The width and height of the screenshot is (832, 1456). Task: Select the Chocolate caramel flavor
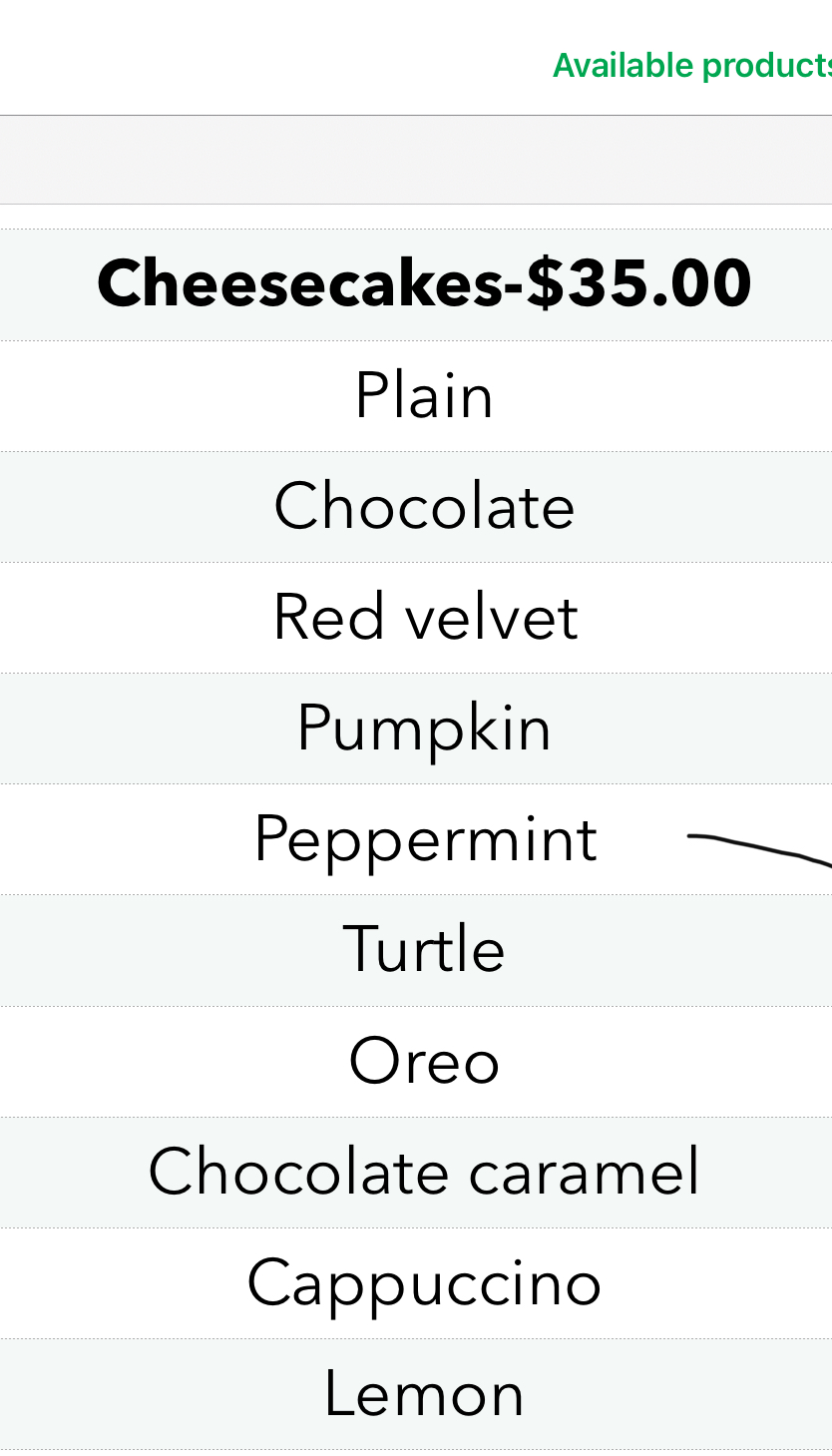point(424,1172)
